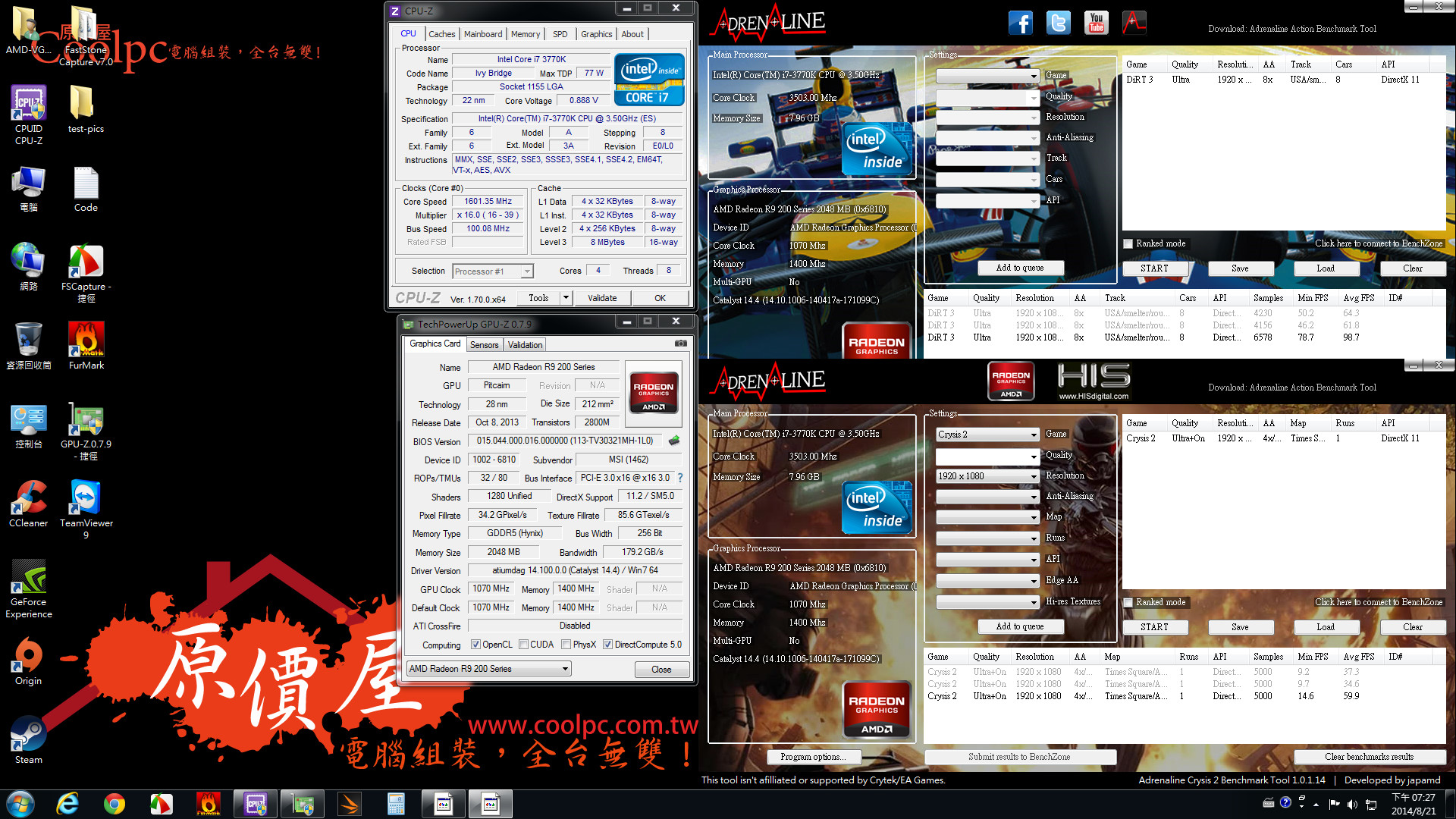Viewport: 1456px width, 819px height.
Task: Check Ranked mode in Crysis 2 tool
Action: [1128, 602]
